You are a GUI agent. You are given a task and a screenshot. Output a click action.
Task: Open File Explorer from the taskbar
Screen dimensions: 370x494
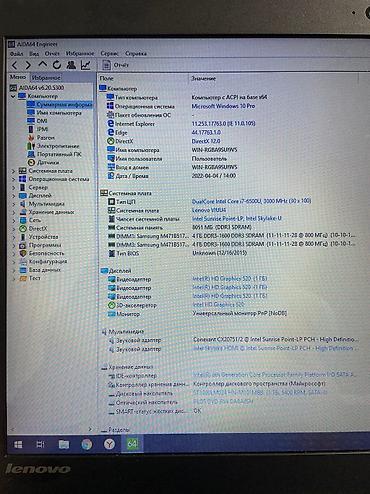(64, 444)
